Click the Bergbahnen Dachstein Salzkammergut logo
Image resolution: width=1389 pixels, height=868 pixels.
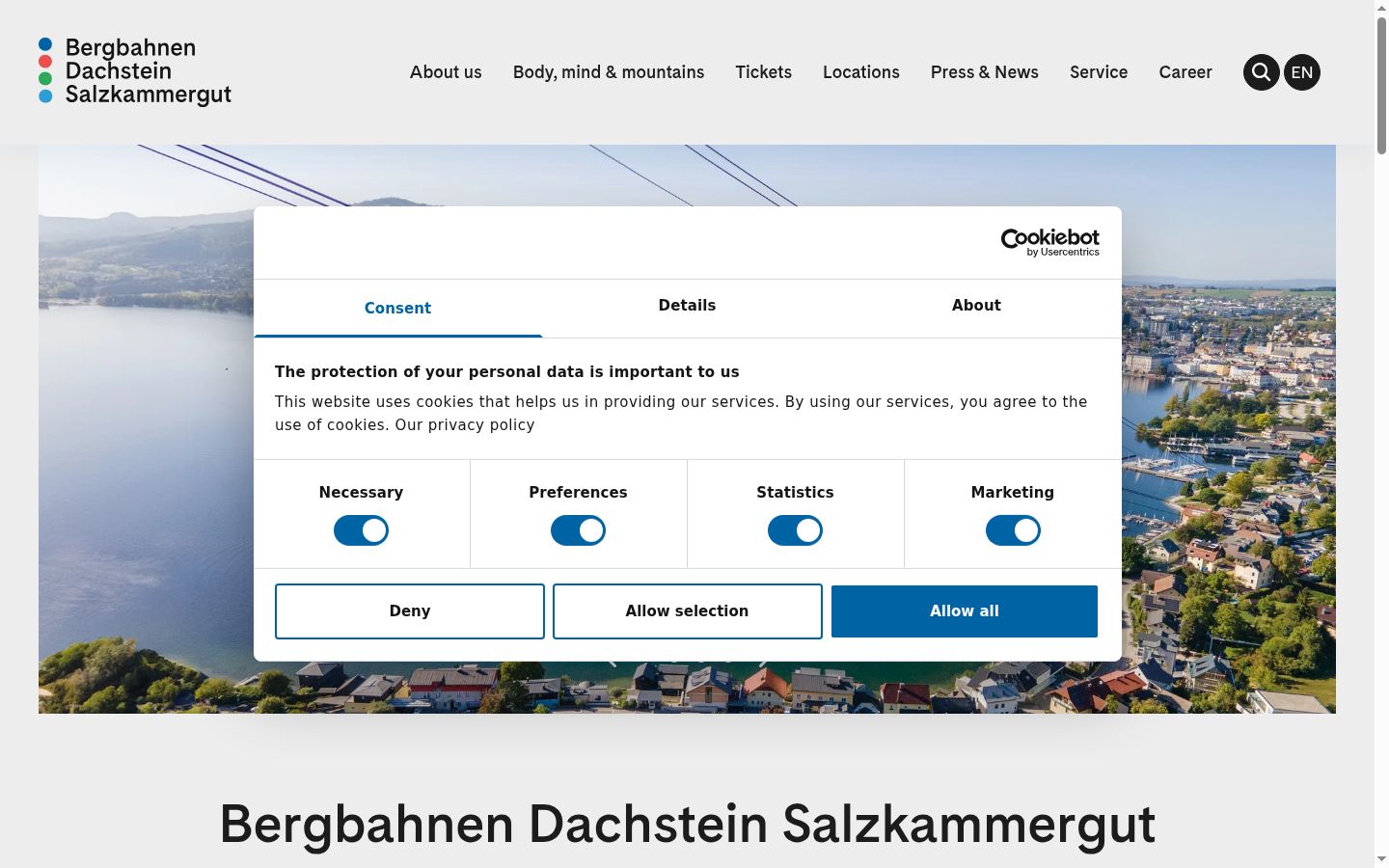point(135,71)
